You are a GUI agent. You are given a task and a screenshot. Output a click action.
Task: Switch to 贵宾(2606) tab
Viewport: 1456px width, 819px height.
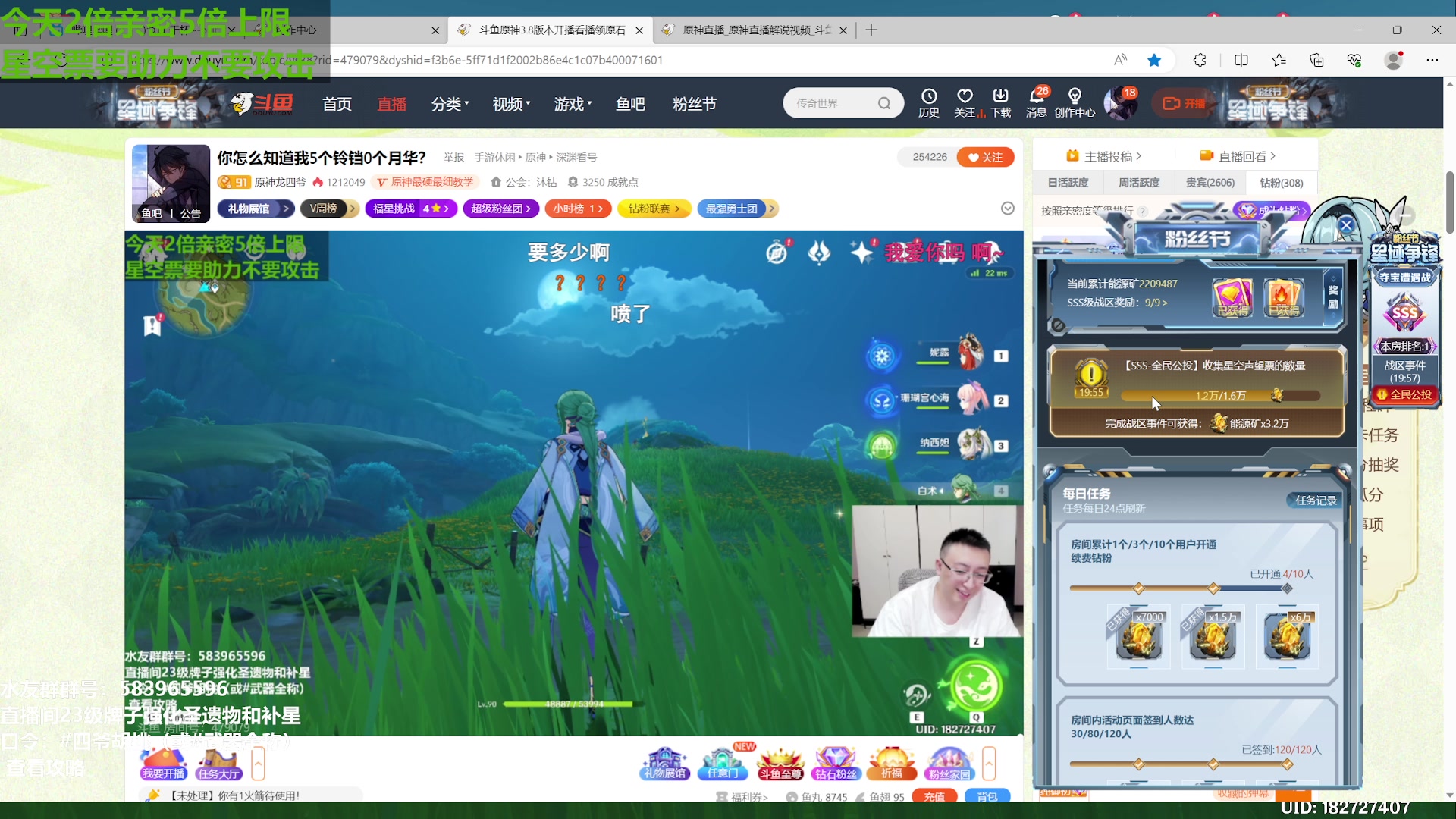coord(1210,183)
